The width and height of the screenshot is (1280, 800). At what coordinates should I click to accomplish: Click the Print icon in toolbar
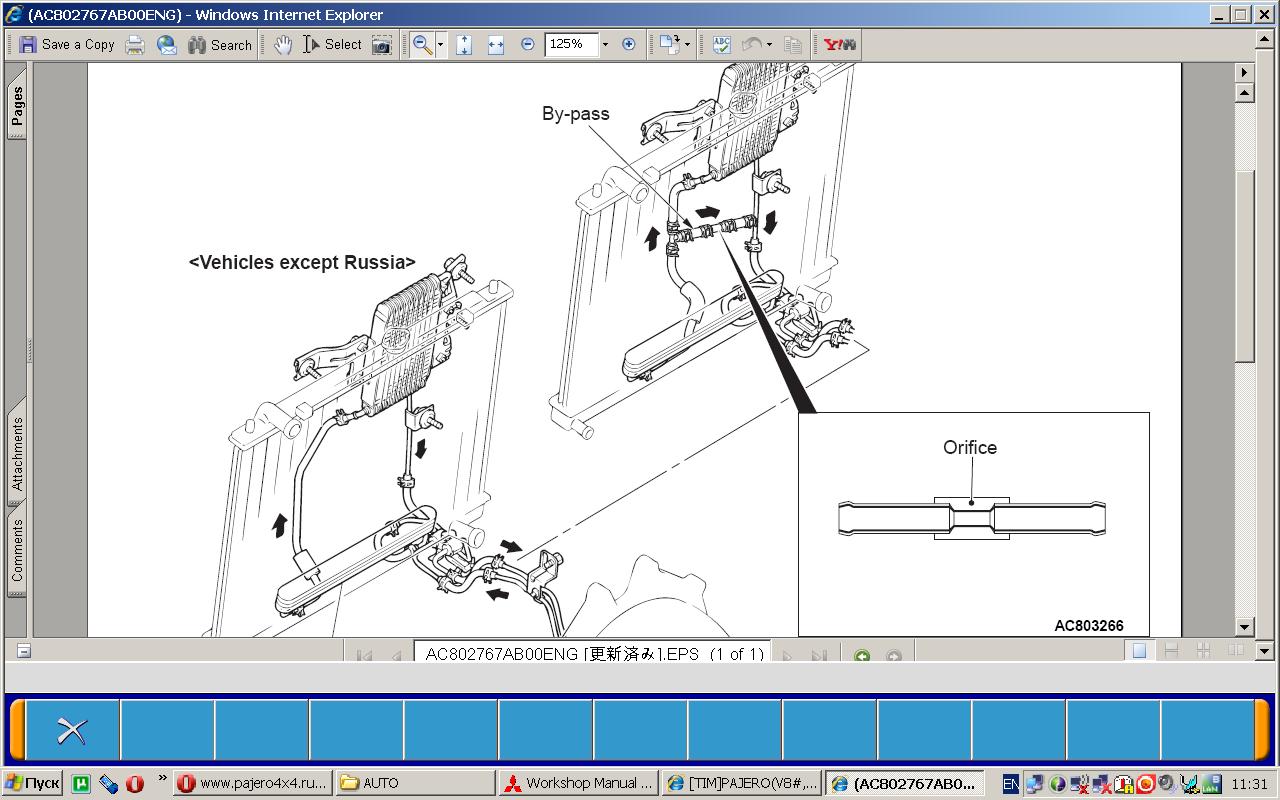click(135, 44)
